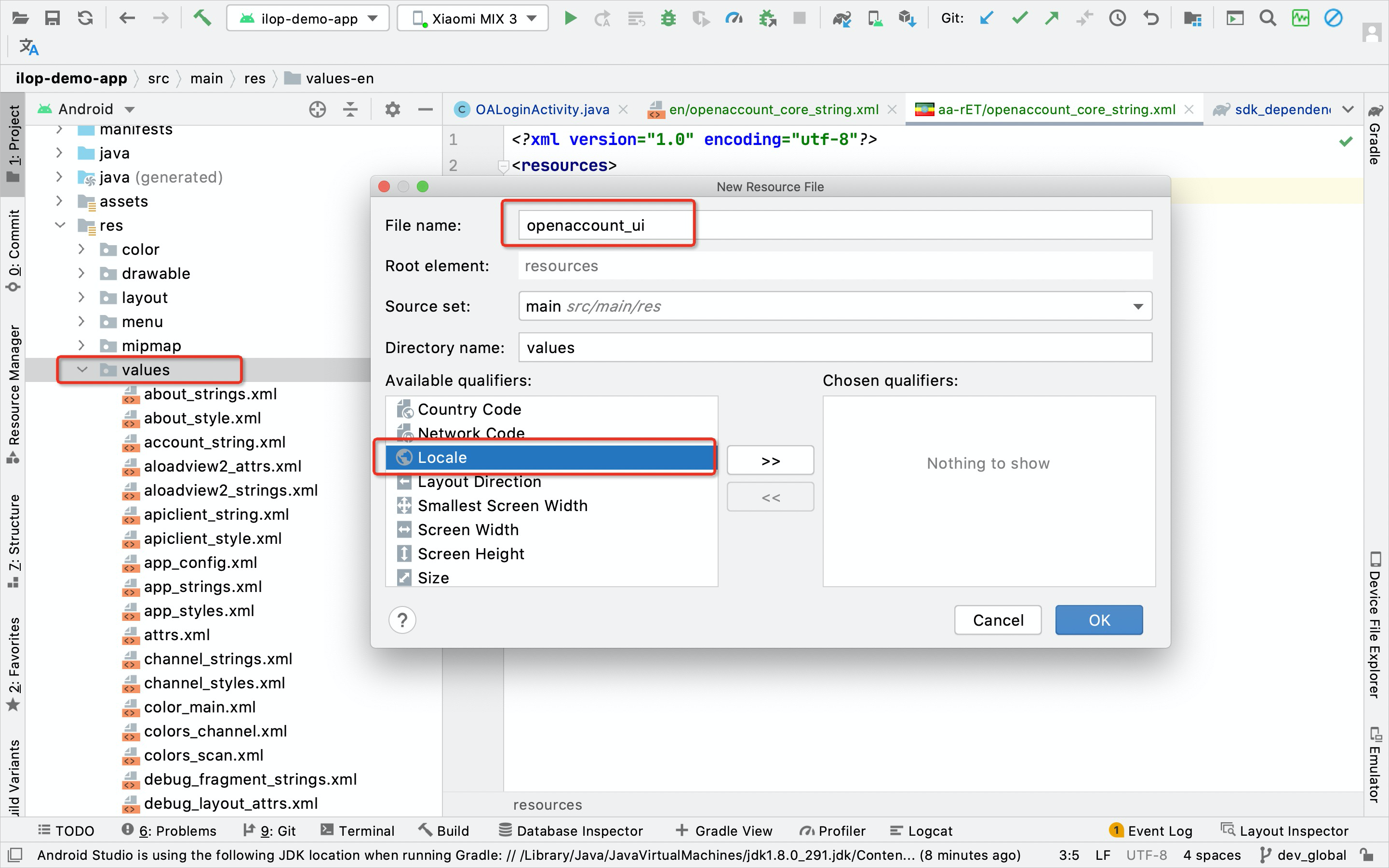Remove qualifier with << button

pyautogui.click(x=770, y=497)
